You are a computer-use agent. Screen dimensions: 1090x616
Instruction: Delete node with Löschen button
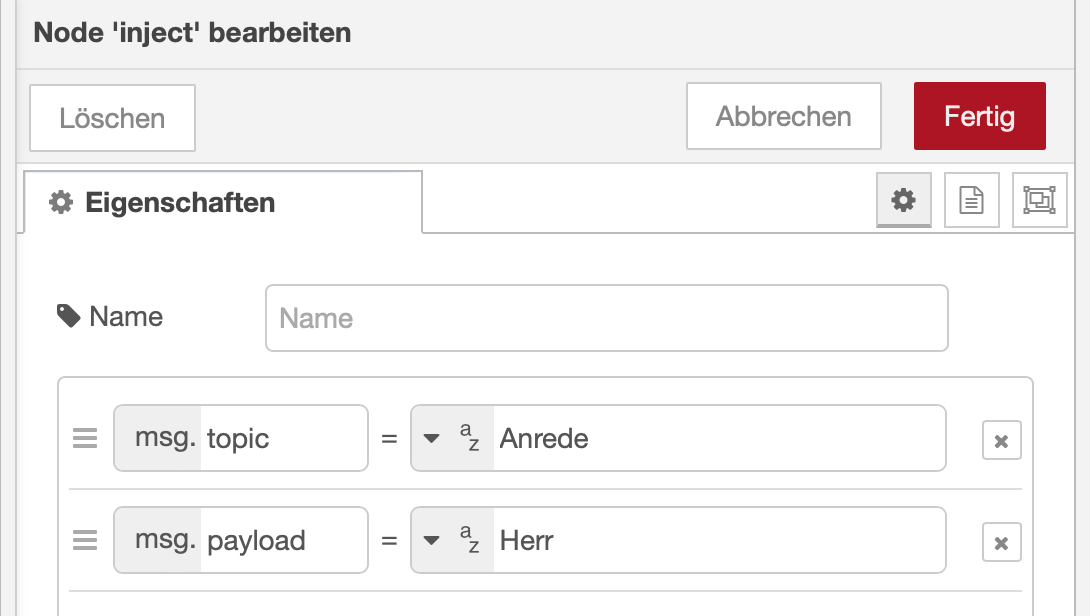coord(112,118)
